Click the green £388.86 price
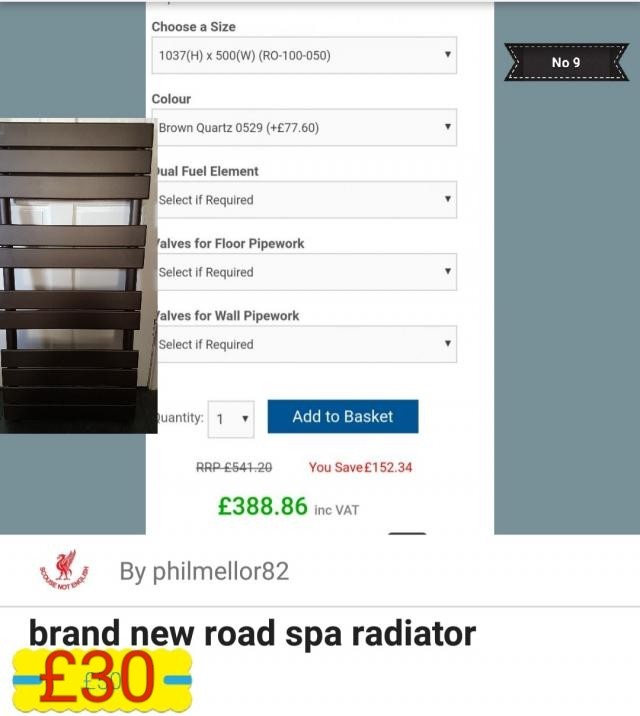 (263, 506)
